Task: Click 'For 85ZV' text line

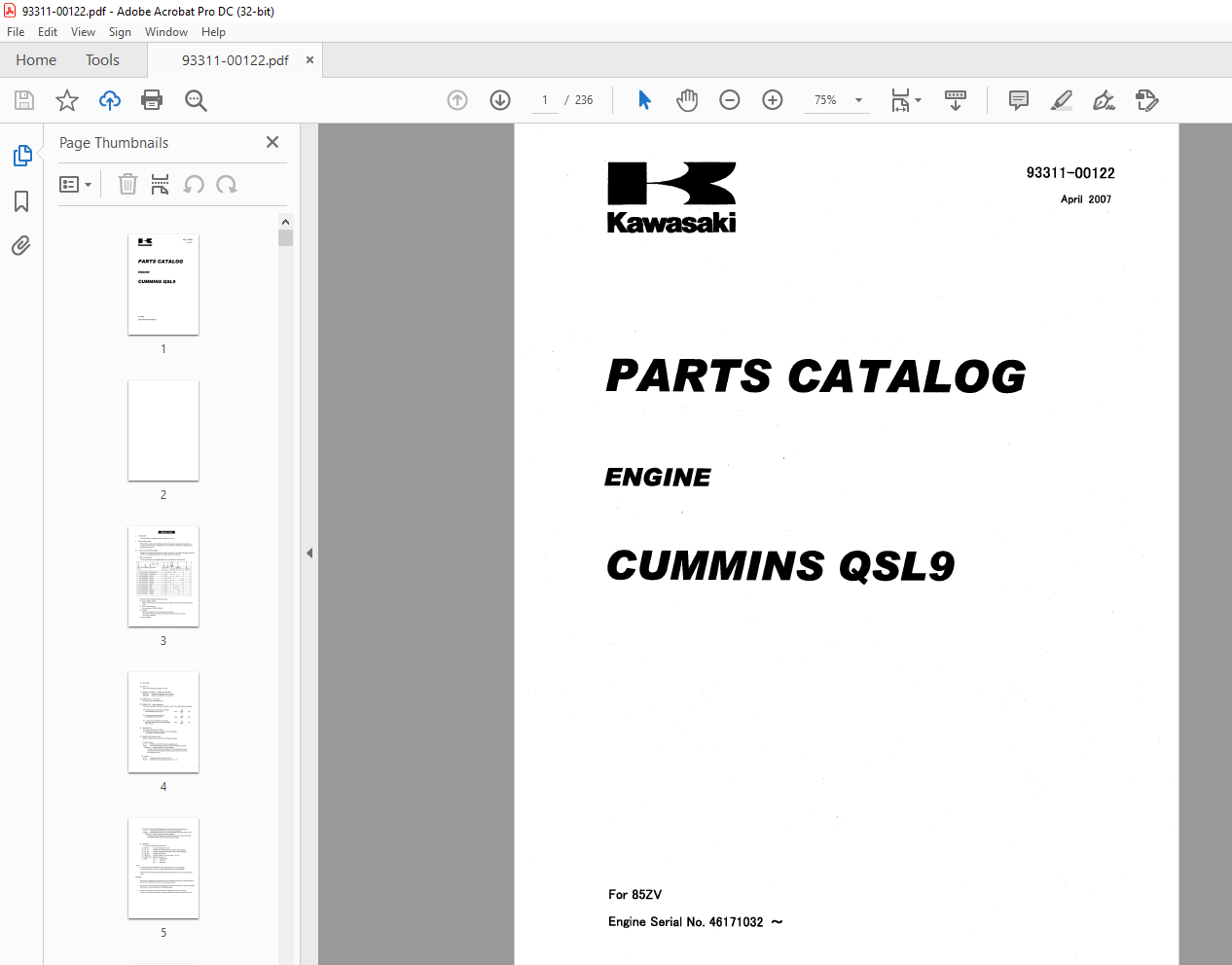Action: 635,895
